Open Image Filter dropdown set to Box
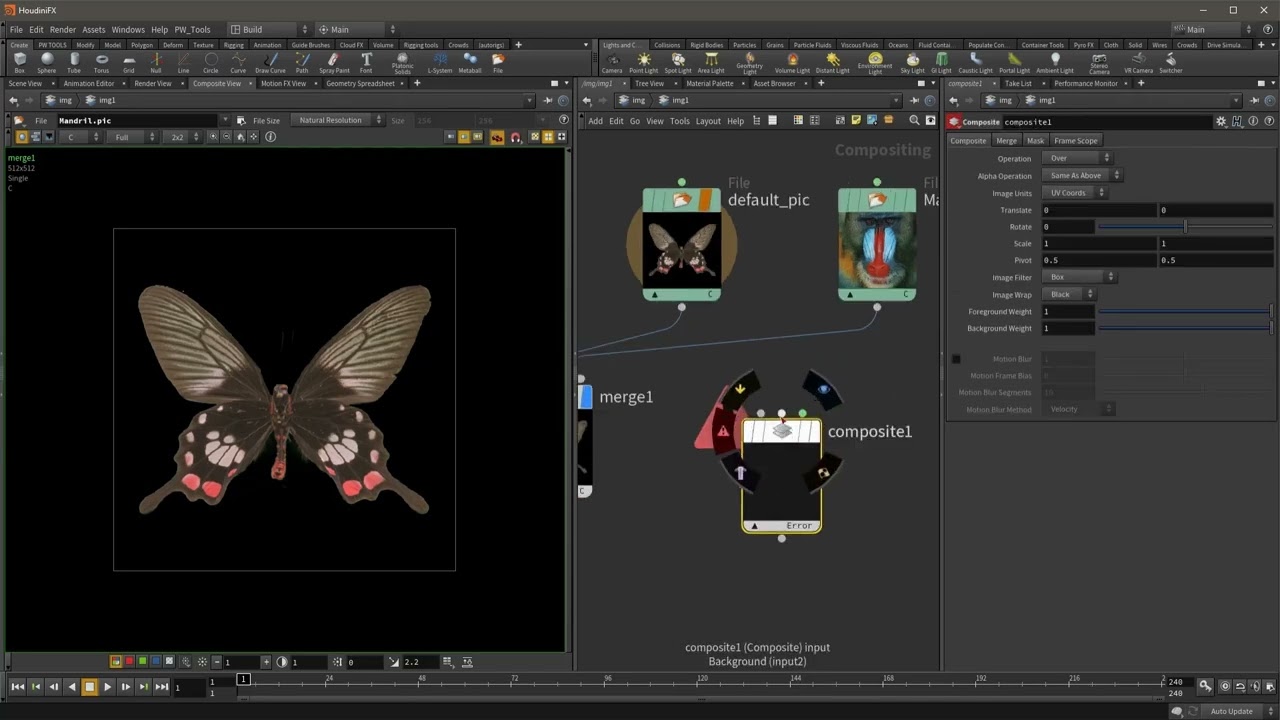Screen dimensions: 1280x720 click(1078, 277)
